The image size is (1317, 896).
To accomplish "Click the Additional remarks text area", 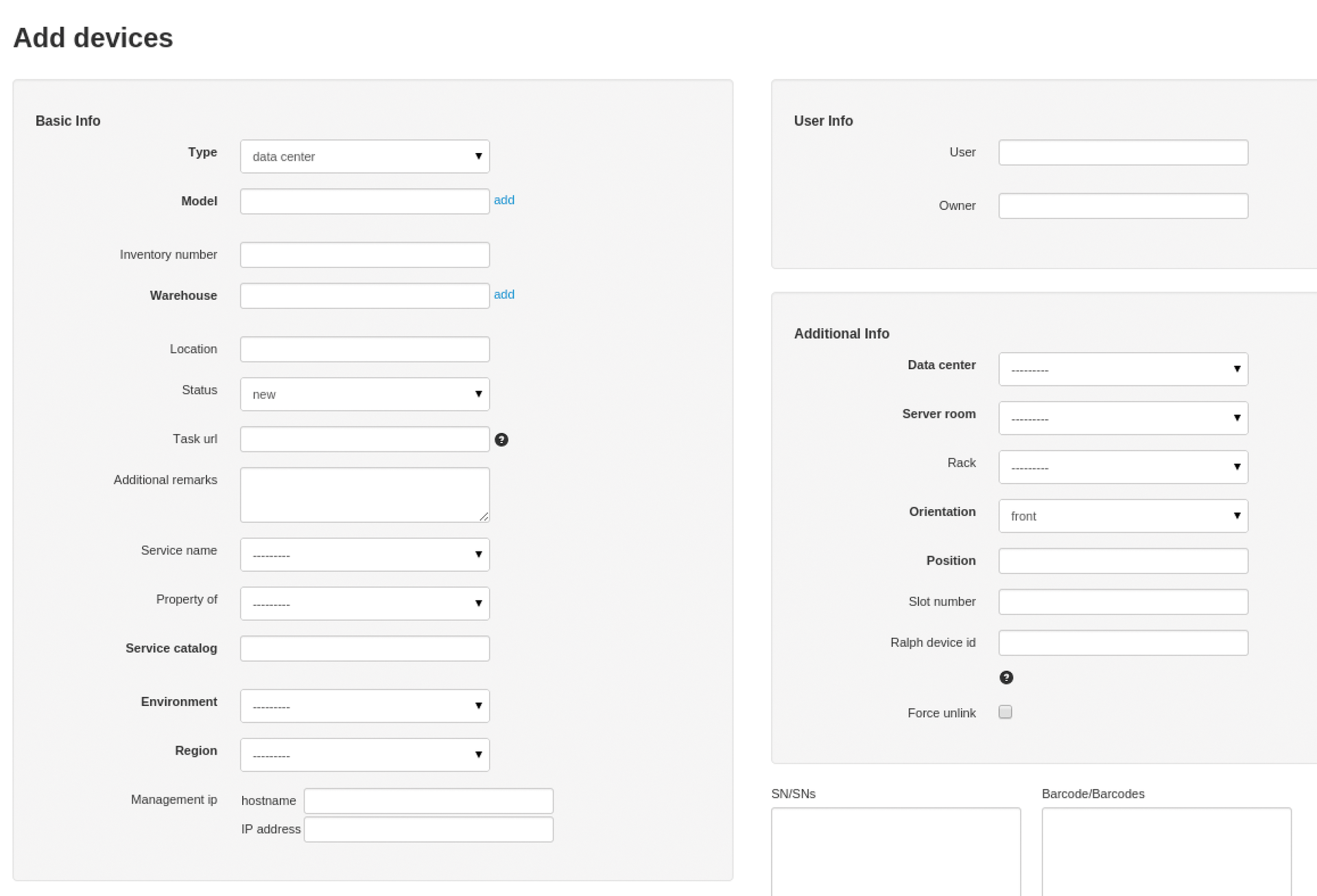I will point(364,494).
